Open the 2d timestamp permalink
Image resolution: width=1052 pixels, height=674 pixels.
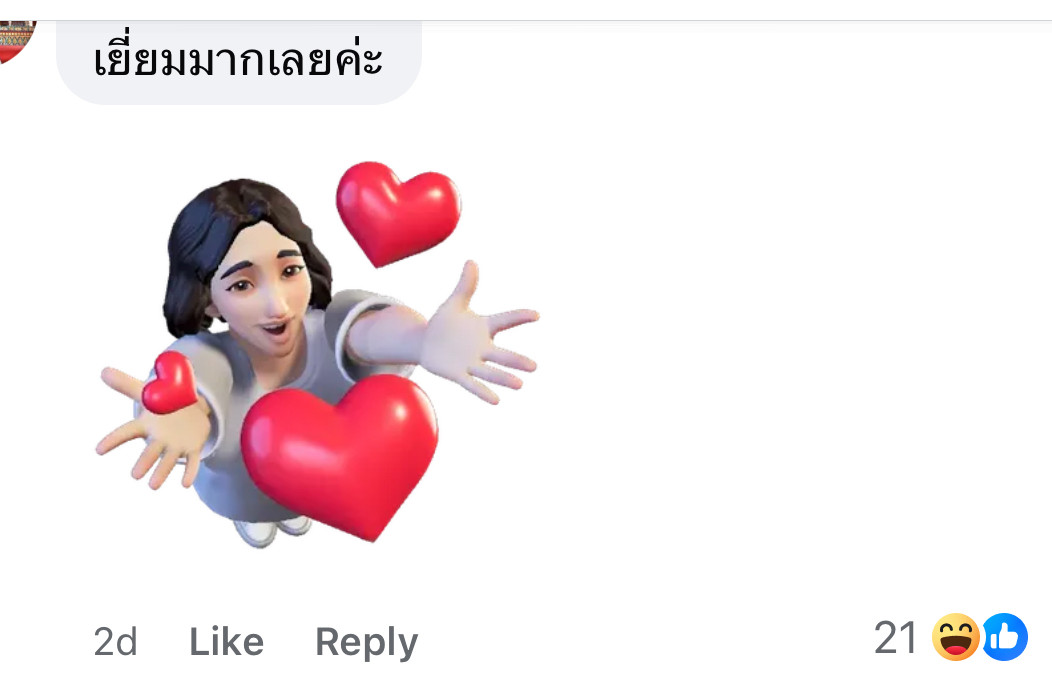click(x=115, y=642)
